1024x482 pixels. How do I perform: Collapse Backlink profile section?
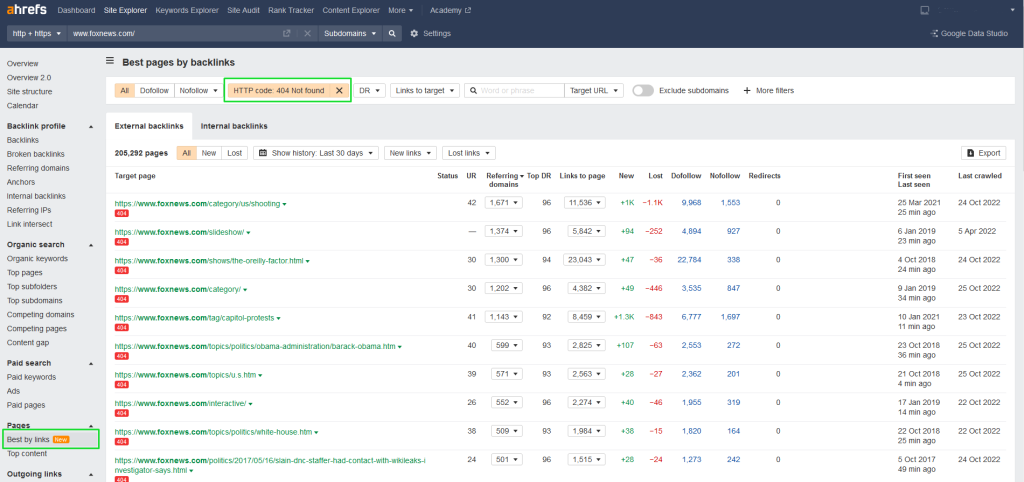(91, 127)
